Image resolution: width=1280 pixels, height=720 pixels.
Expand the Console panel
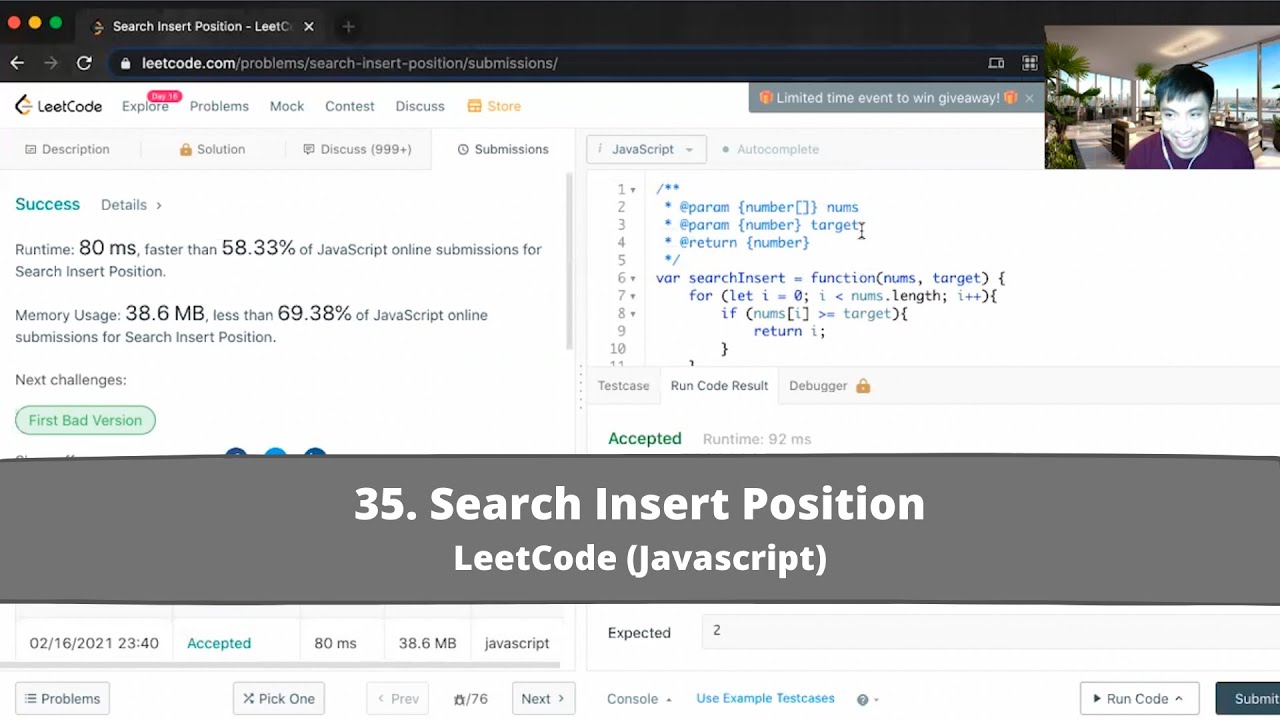639,699
